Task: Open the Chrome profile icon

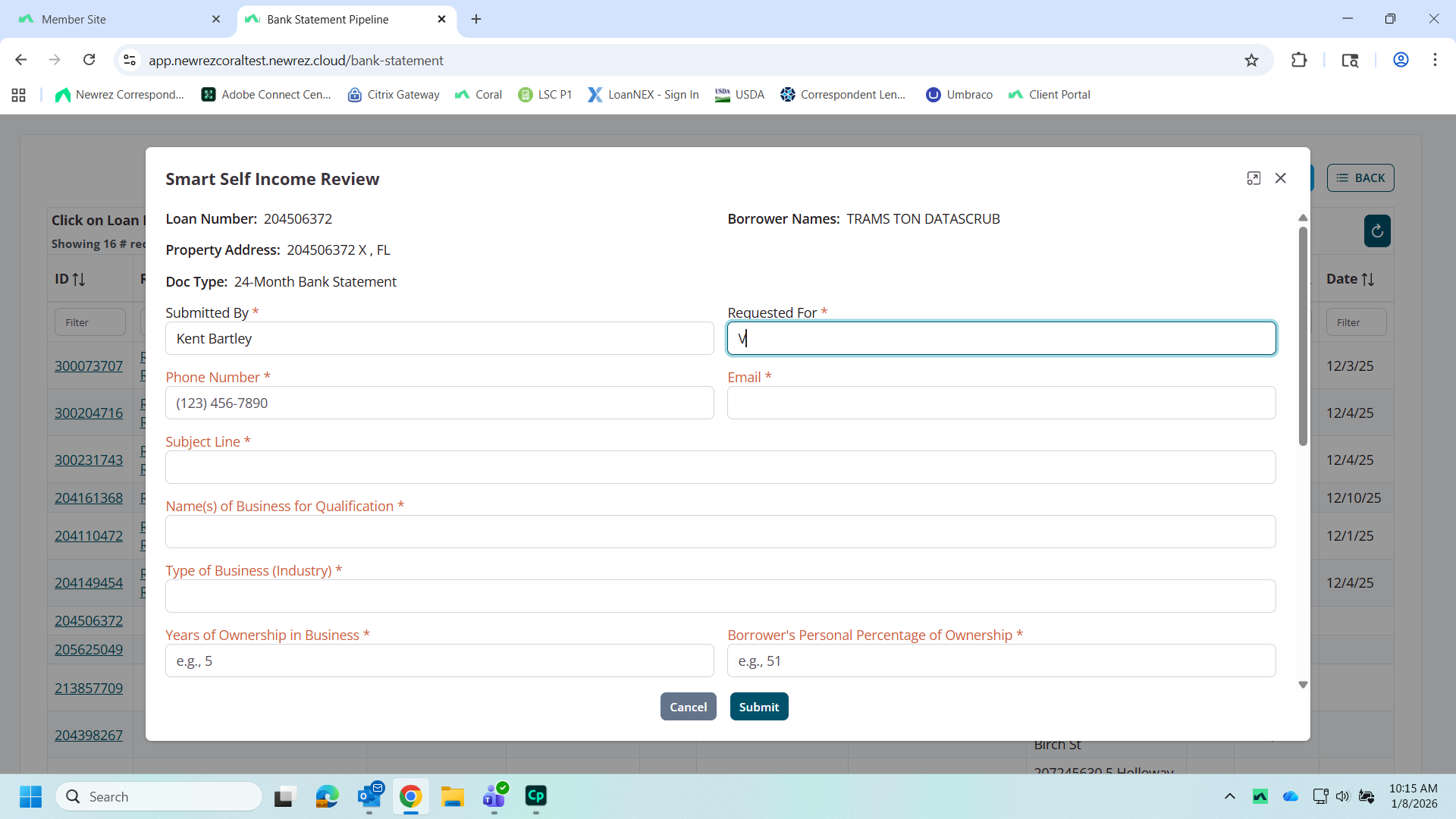Action: coord(1401,60)
